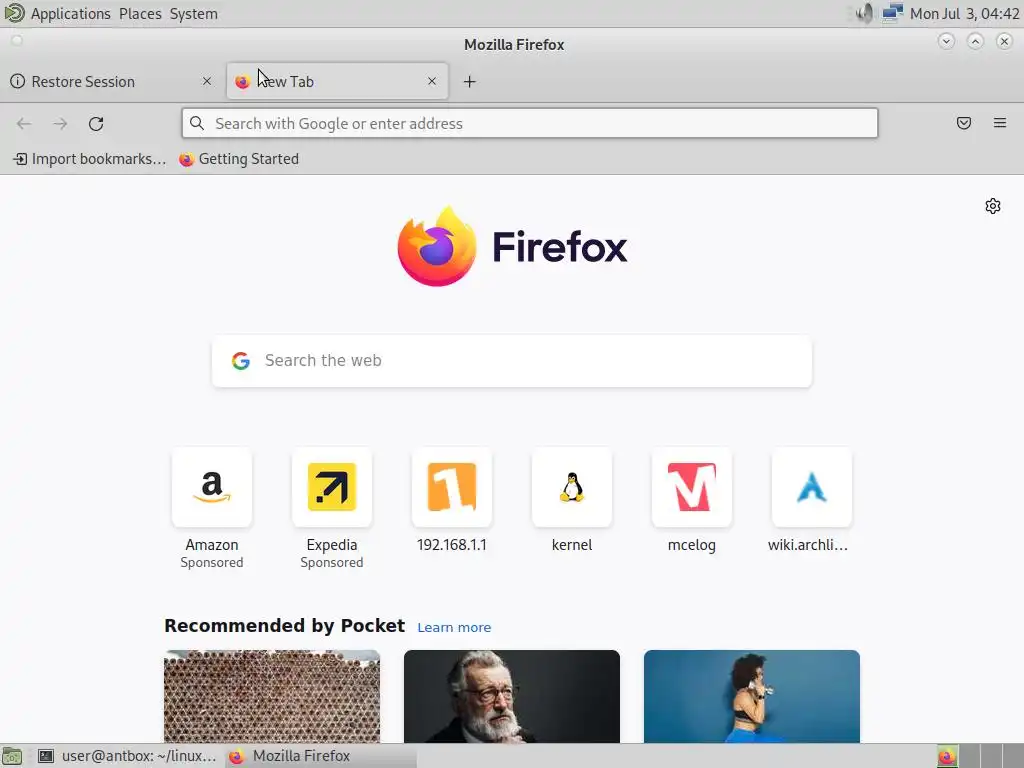The height and width of the screenshot is (768, 1024).
Task: Open the Getting Started bookmark
Action: pos(239,159)
